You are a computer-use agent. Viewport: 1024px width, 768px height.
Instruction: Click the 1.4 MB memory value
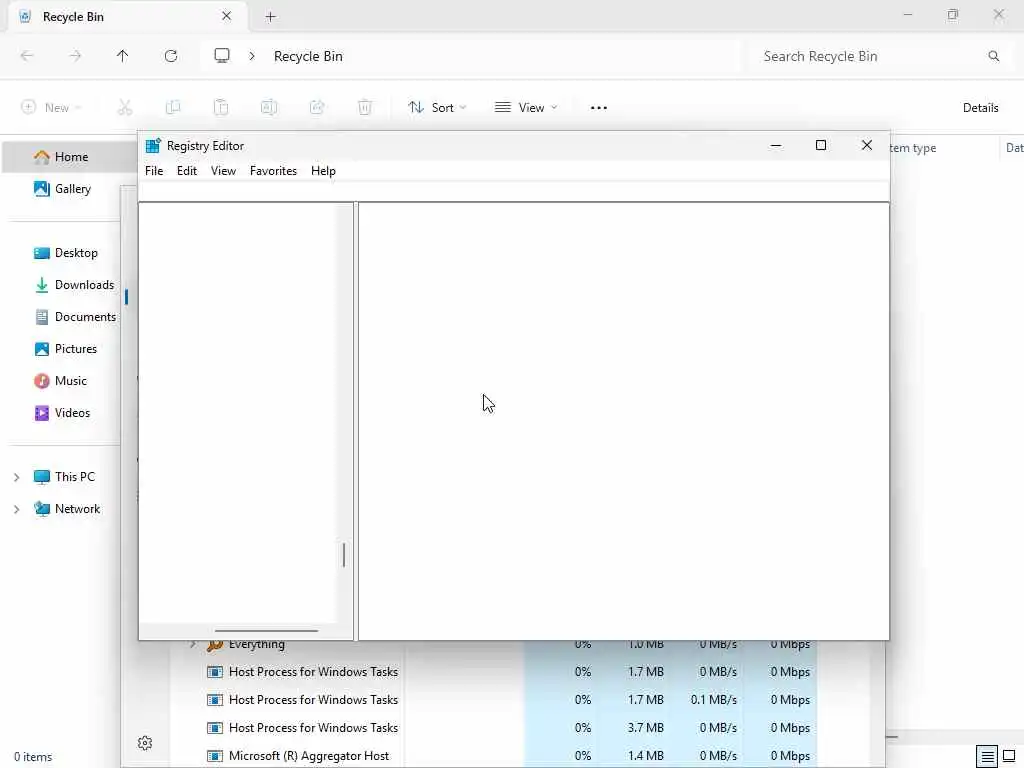(x=645, y=756)
